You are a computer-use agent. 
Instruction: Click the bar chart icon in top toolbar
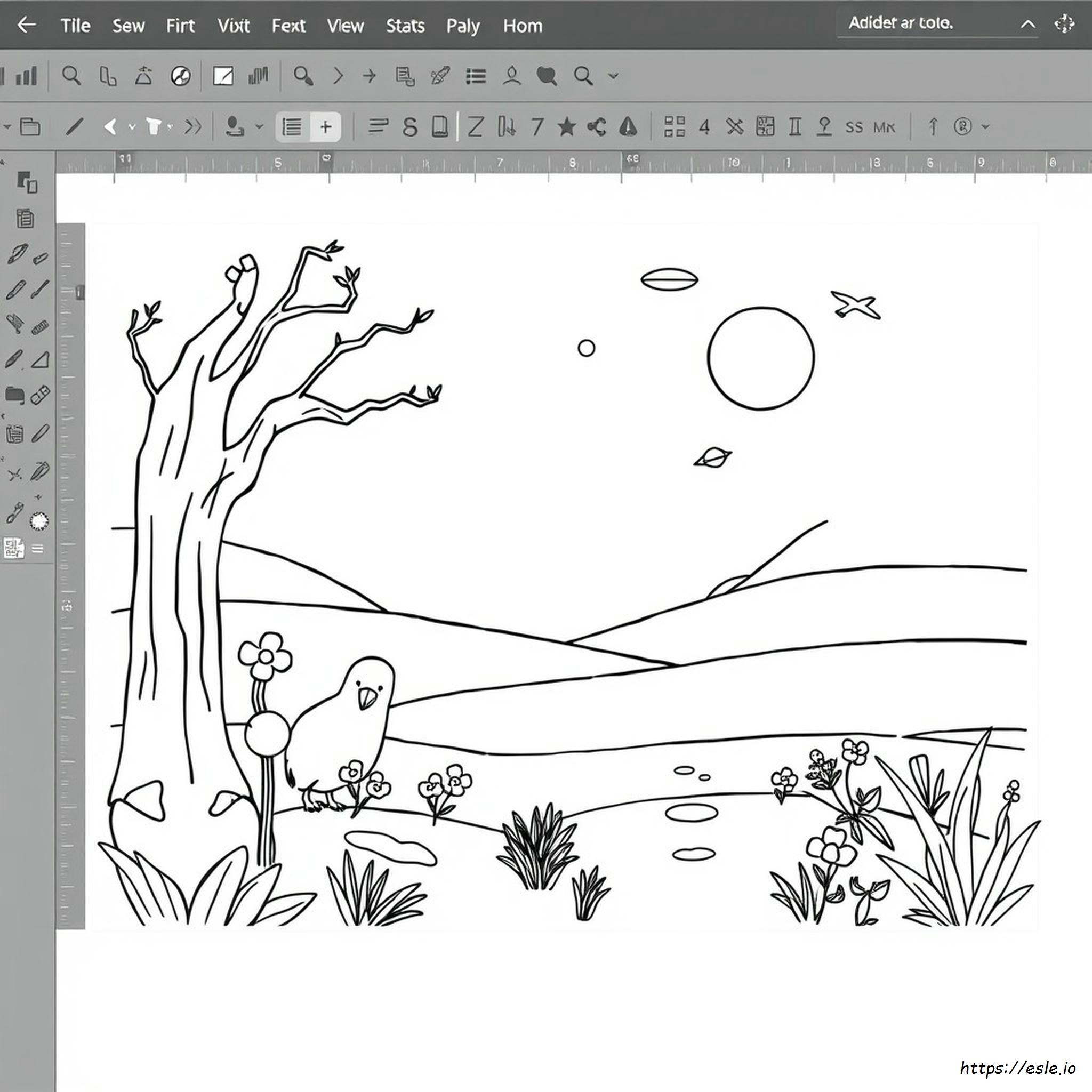click(x=26, y=76)
